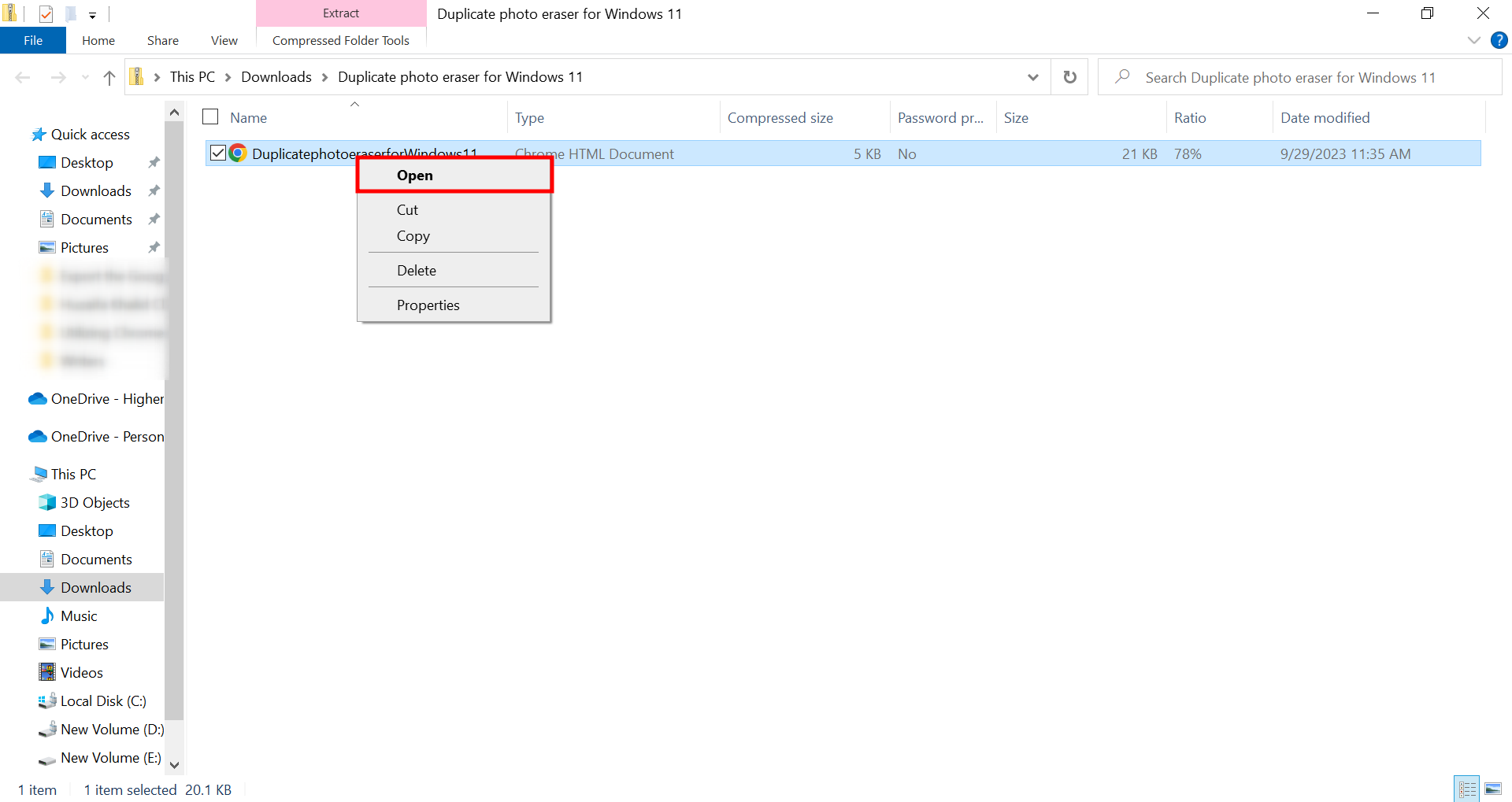Go up one level with the up arrow
Viewport: 1512px width, 802px height.
109,77
